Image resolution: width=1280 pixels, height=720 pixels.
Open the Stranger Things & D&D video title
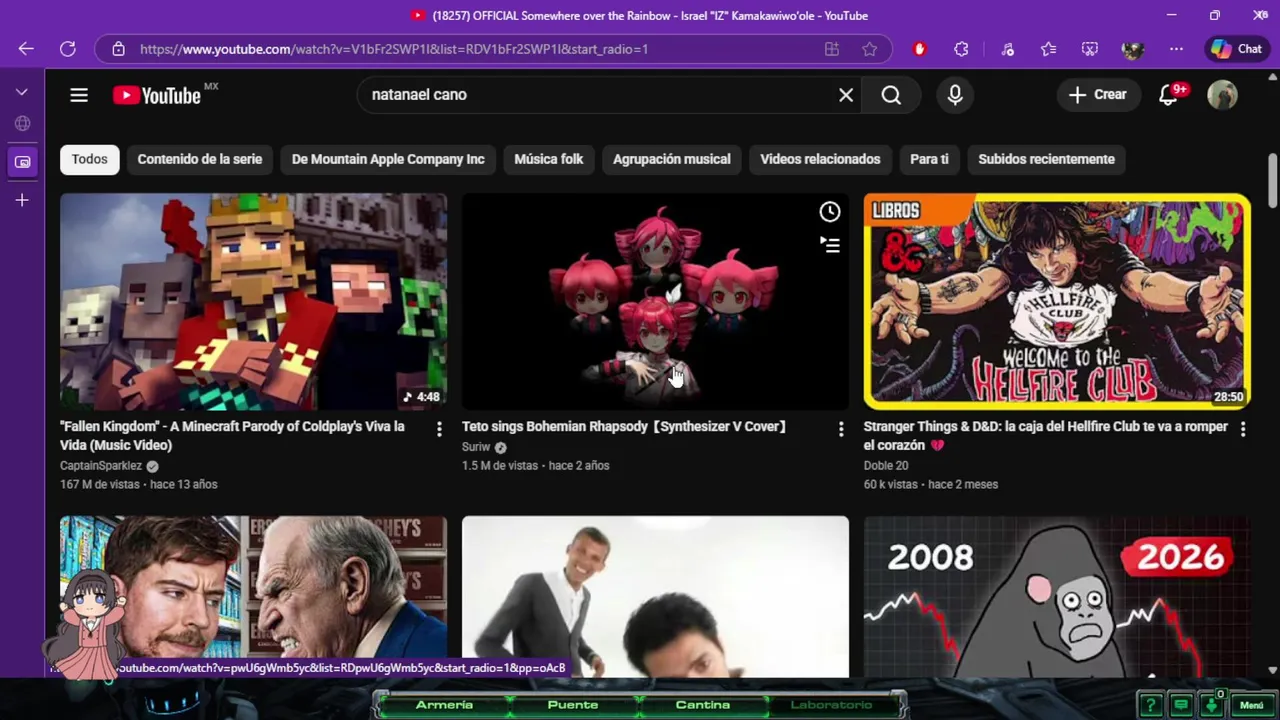point(1045,436)
